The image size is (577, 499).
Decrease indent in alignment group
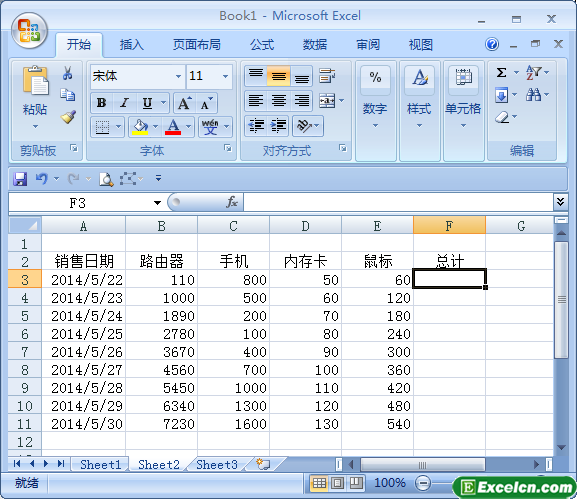click(x=256, y=125)
